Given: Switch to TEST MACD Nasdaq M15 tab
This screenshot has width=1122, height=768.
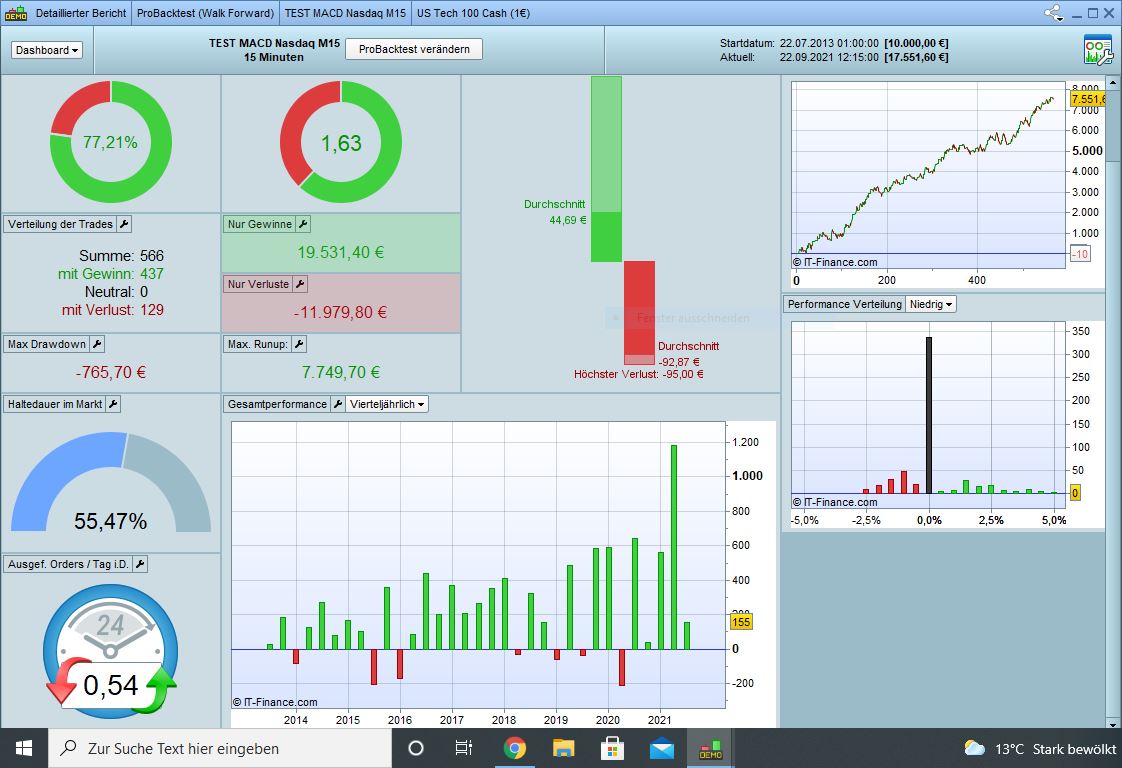Looking at the screenshot, I should click(345, 13).
